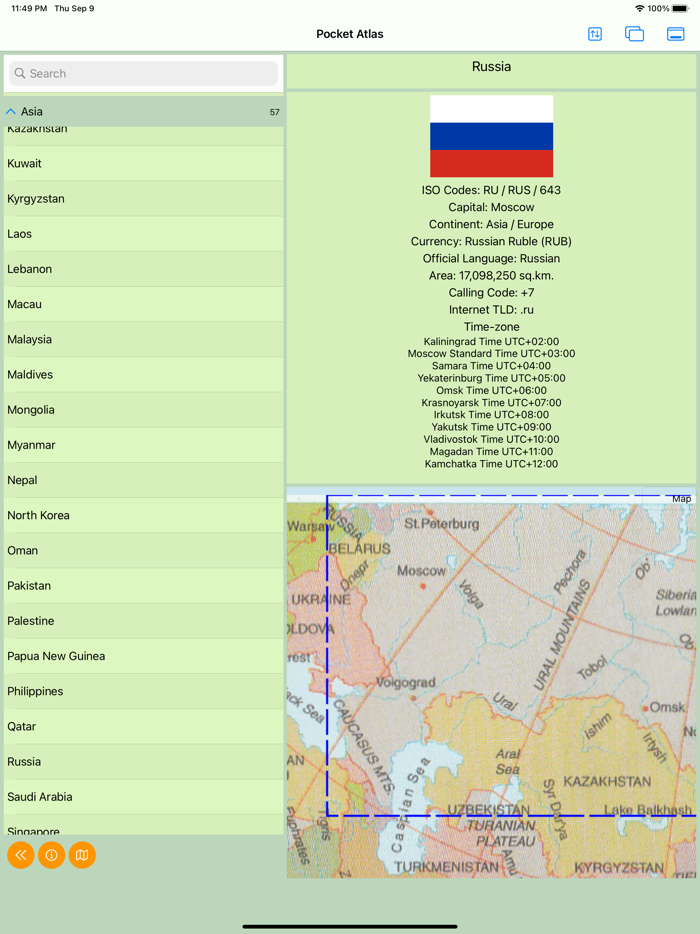
Task: Tap Moscow on the map
Action: pos(421,571)
